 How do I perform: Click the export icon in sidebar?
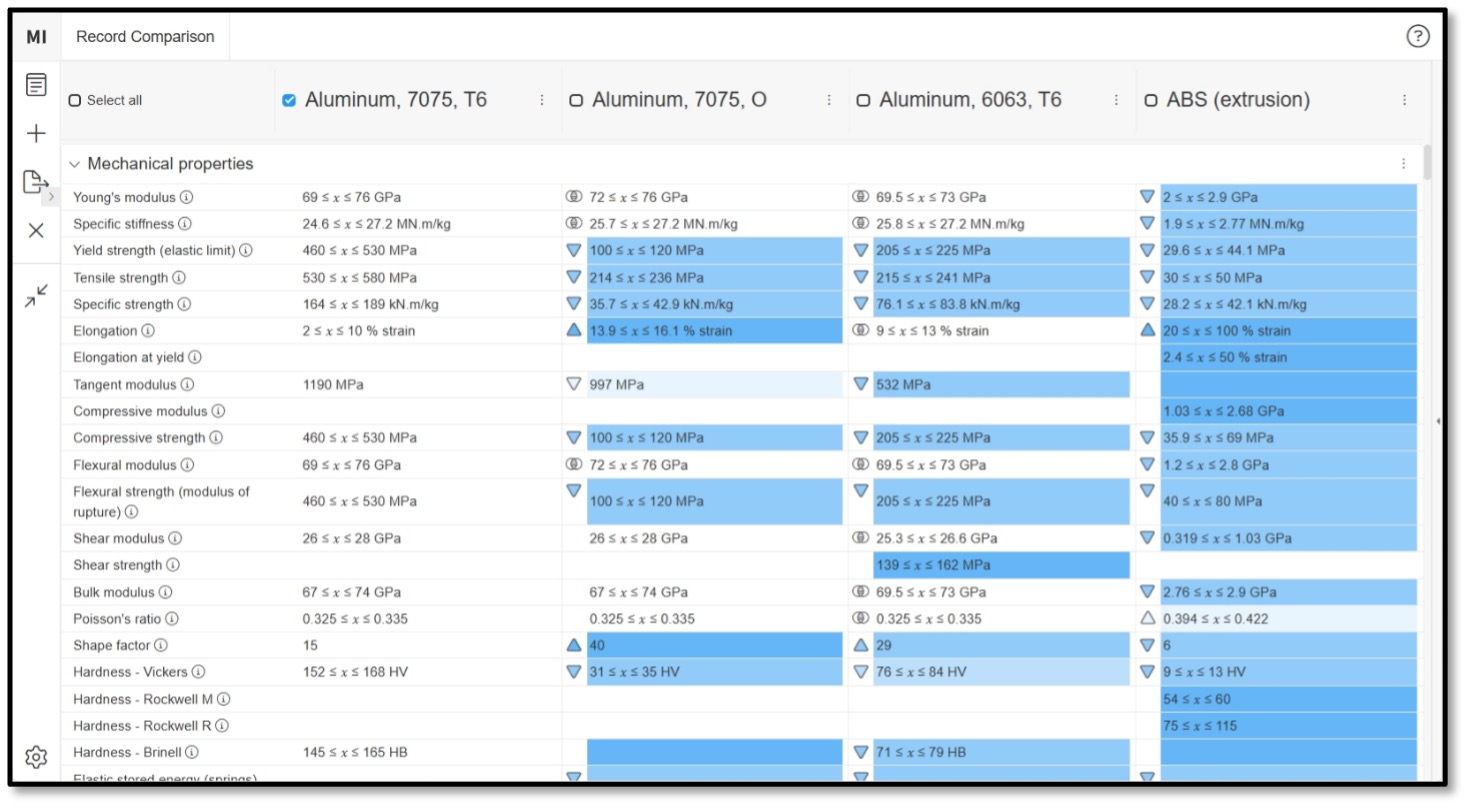pyautogui.click(x=35, y=181)
